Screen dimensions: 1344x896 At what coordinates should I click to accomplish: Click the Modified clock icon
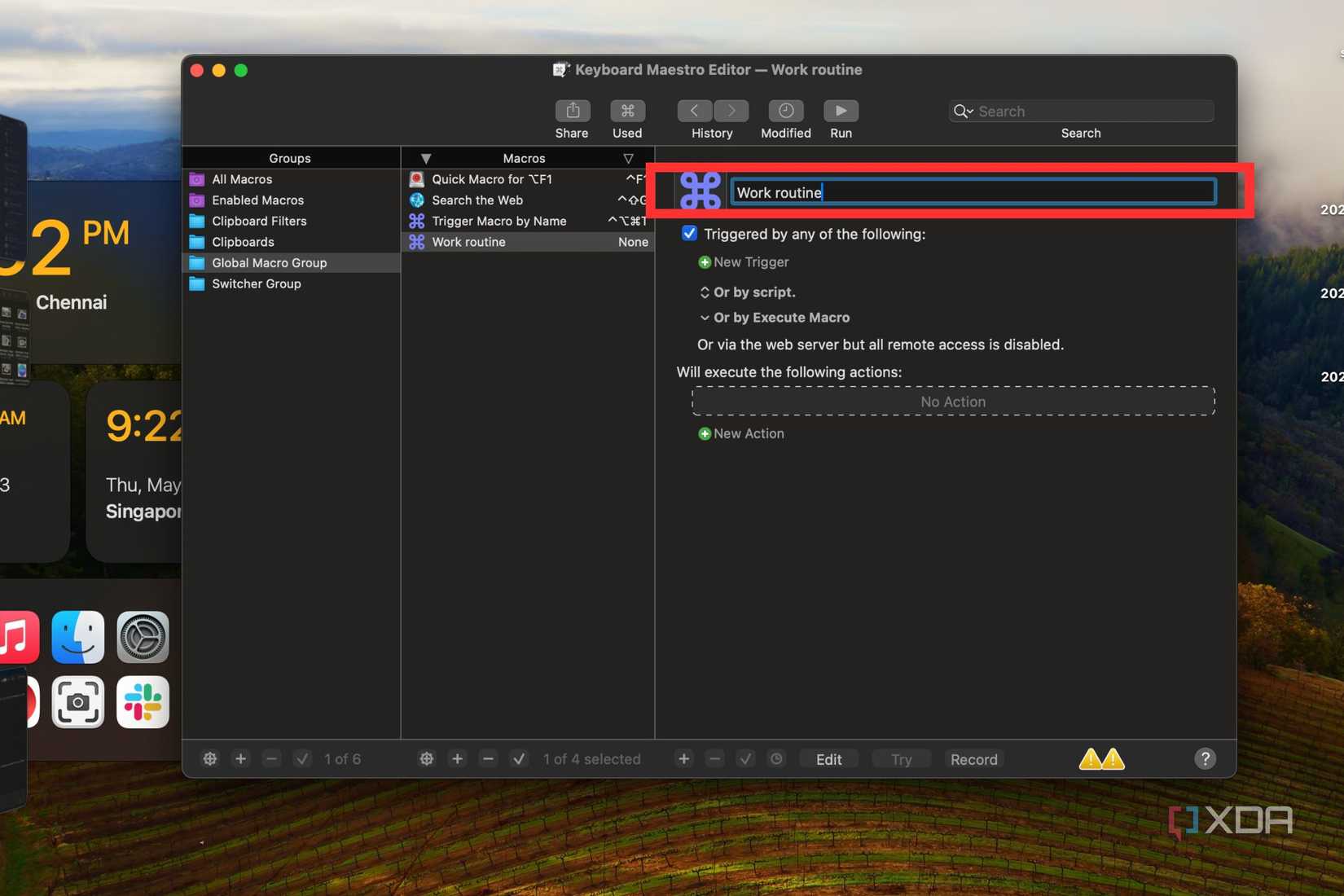(x=785, y=110)
